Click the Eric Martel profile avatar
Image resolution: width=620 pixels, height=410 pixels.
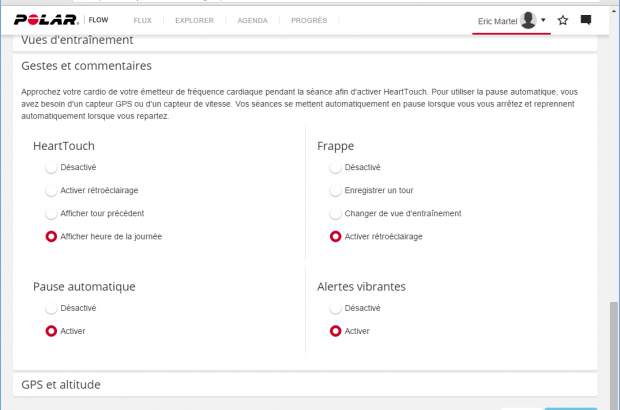click(x=528, y=20)
